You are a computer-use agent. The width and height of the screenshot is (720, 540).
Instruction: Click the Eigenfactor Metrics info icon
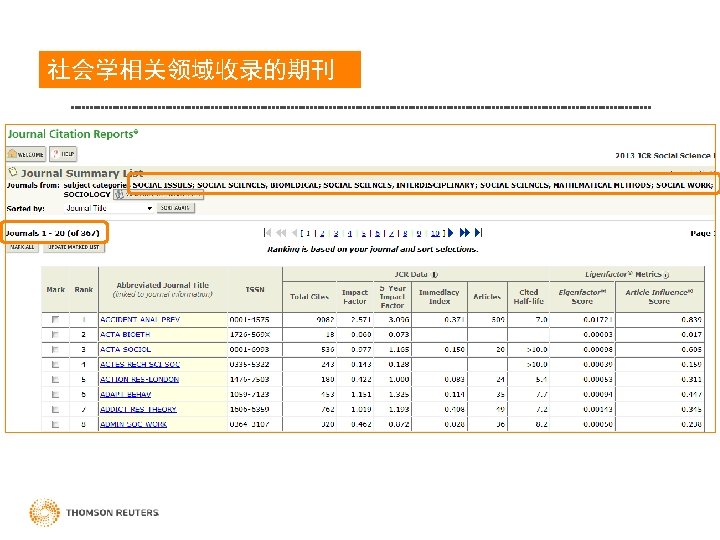pyautogui.click(x=666, y=275)
